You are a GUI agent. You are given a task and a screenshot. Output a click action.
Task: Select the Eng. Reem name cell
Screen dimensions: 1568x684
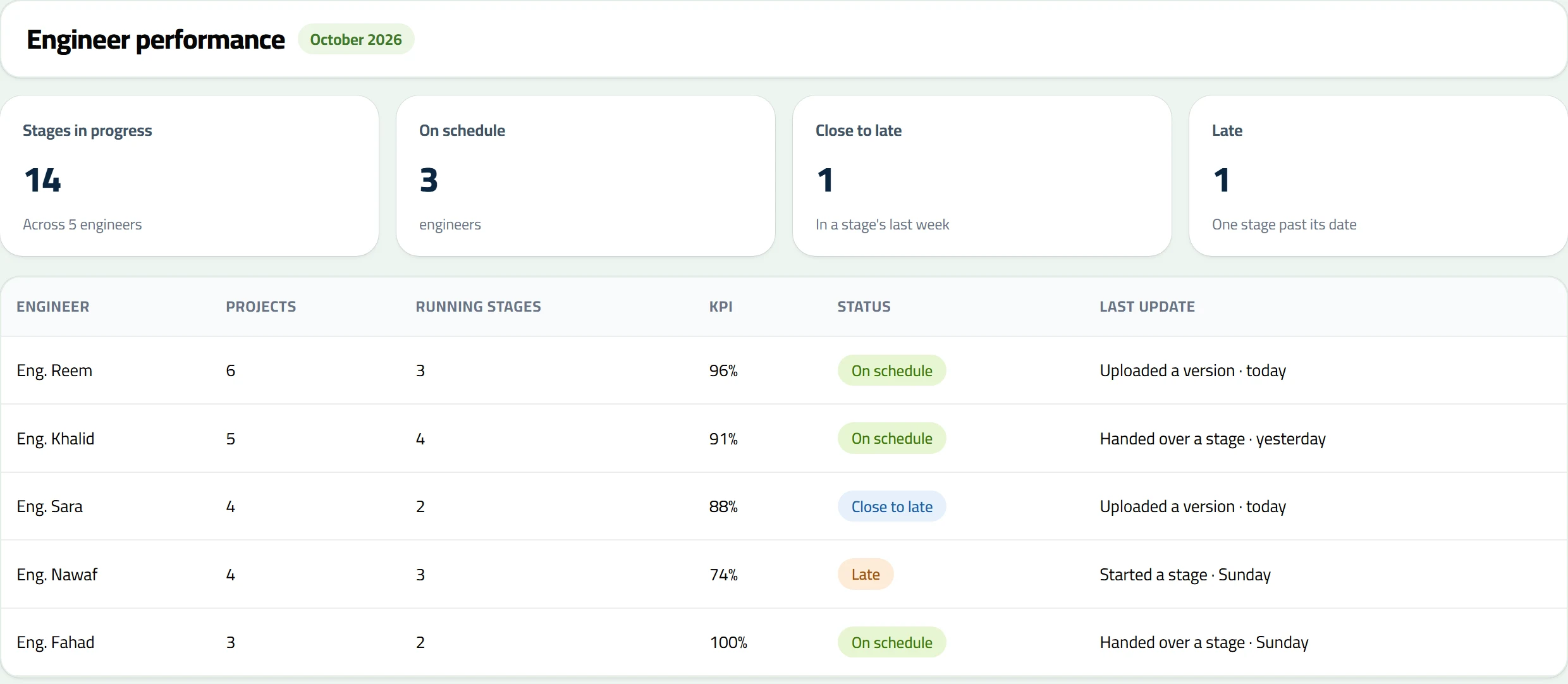click(x=54, y=370)
